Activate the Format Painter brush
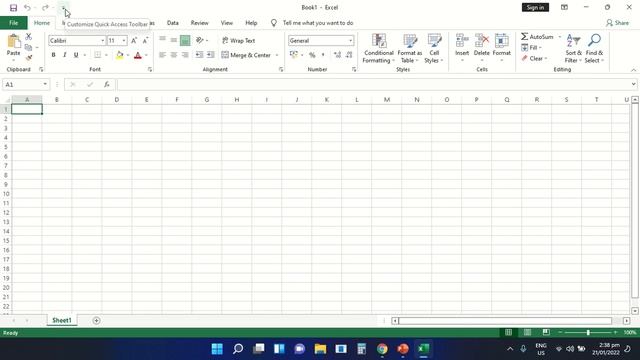 29,58
